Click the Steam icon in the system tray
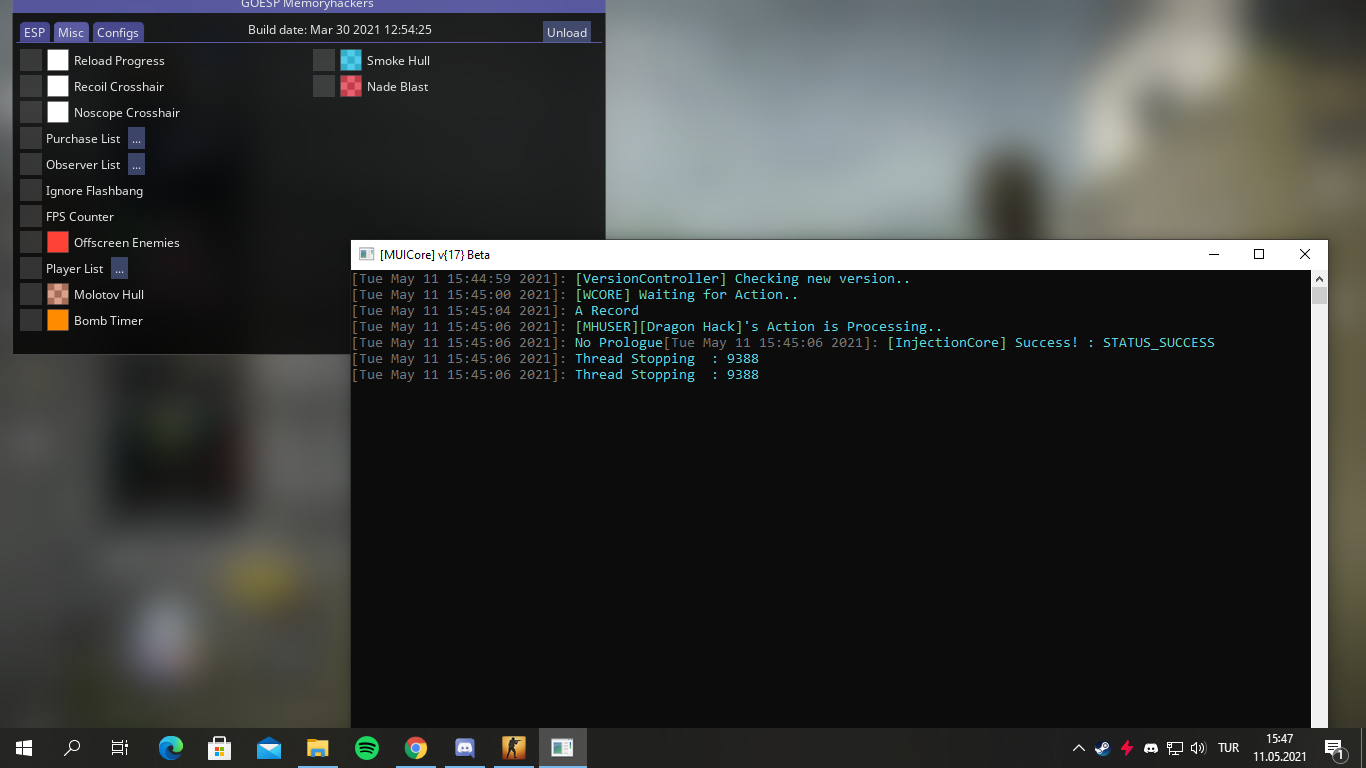Screen dimensions: 1366x768 1103,748
